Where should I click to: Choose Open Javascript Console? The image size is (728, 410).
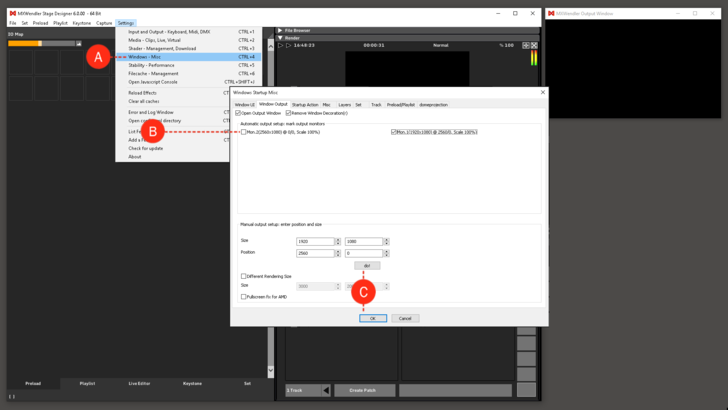(188, 82)
